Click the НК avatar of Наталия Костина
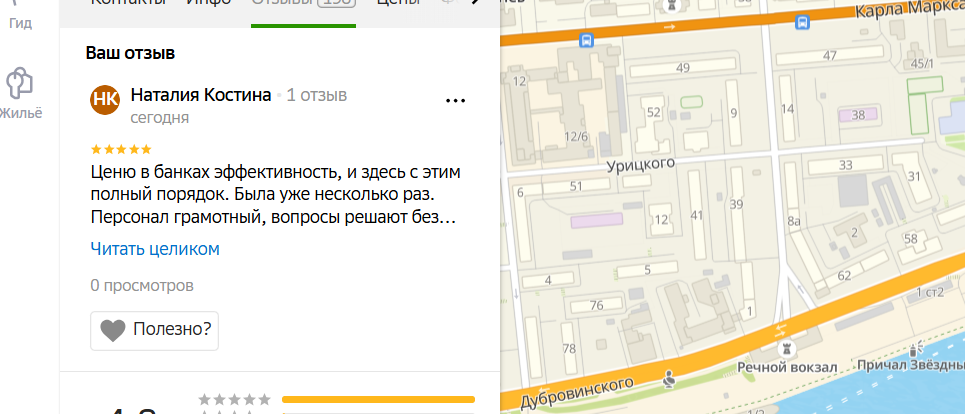 (x=105, y=100)
